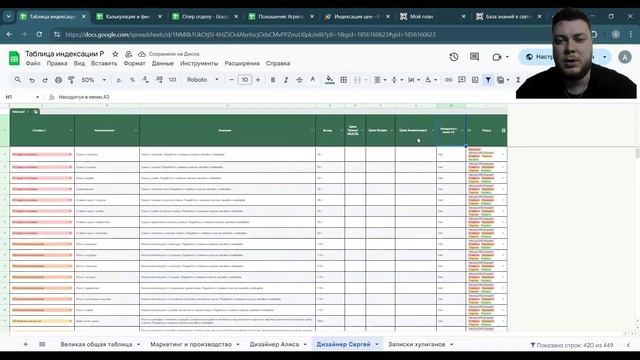
Task: Toggle bold formatting
Action: click(273, 80)
